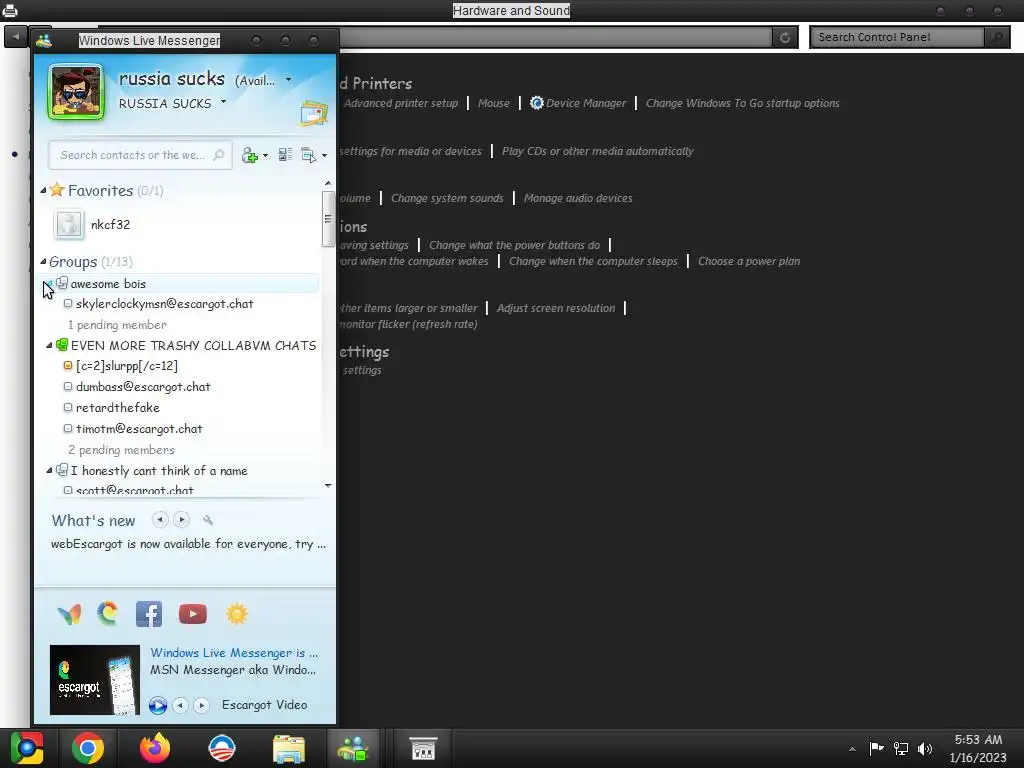Click the Add a contact icon

[x=249, y=155]
